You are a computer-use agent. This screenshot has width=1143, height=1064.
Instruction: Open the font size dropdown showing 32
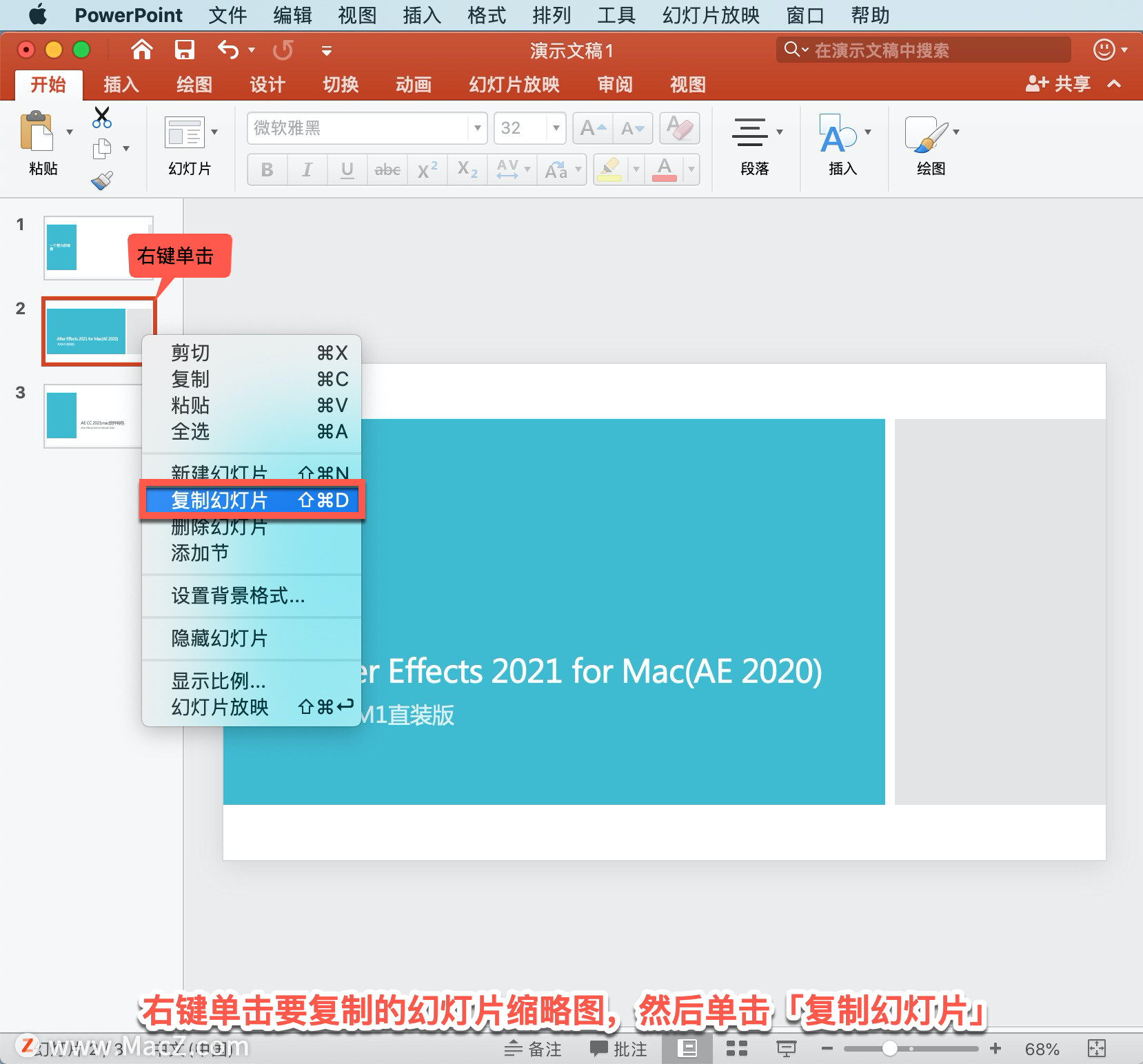click(556, 128)
